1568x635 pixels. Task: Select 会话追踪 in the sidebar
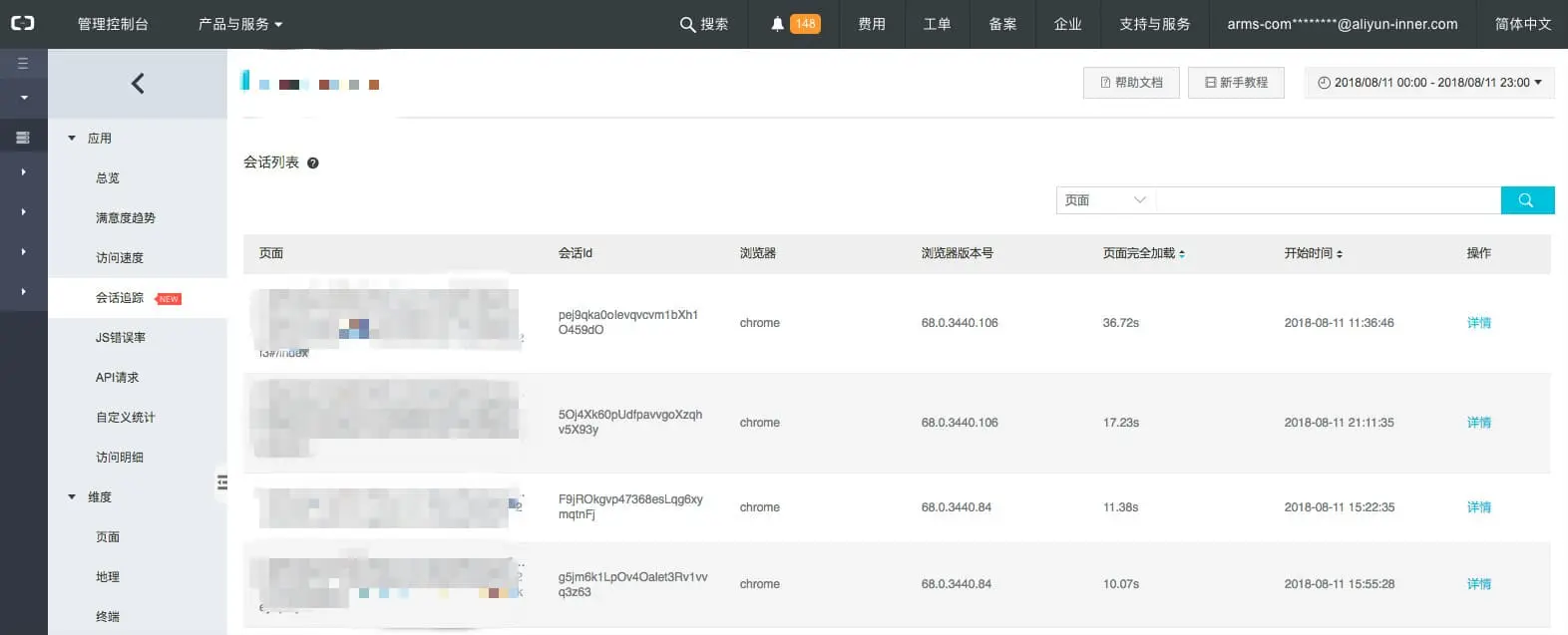coord(120,298)
